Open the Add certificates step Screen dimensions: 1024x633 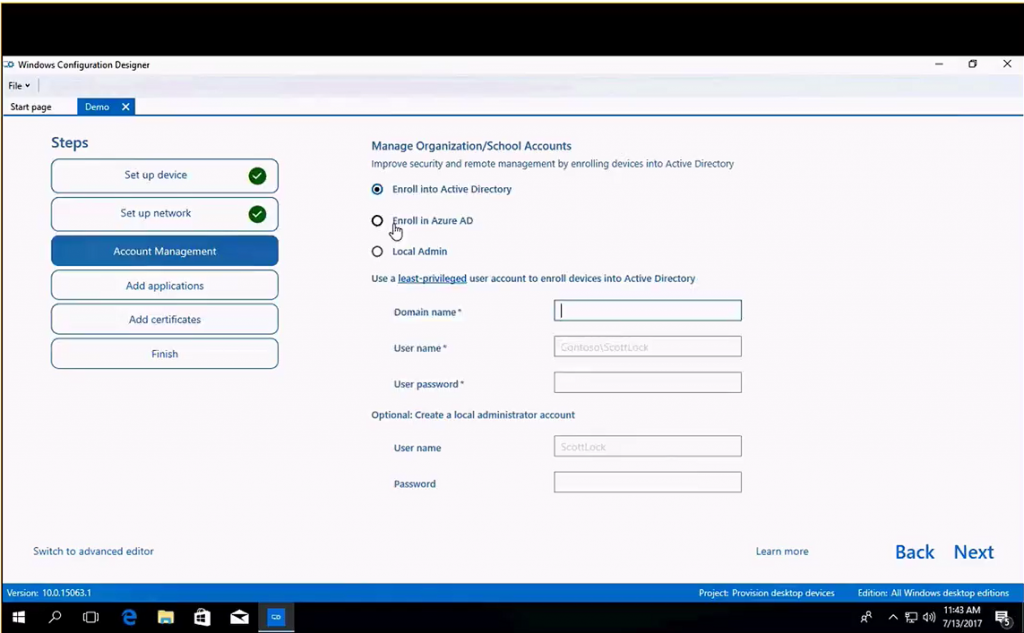165,319
